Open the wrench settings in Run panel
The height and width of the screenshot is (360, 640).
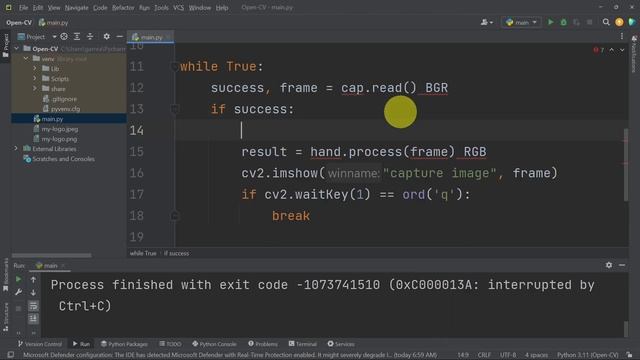[18, 292]
